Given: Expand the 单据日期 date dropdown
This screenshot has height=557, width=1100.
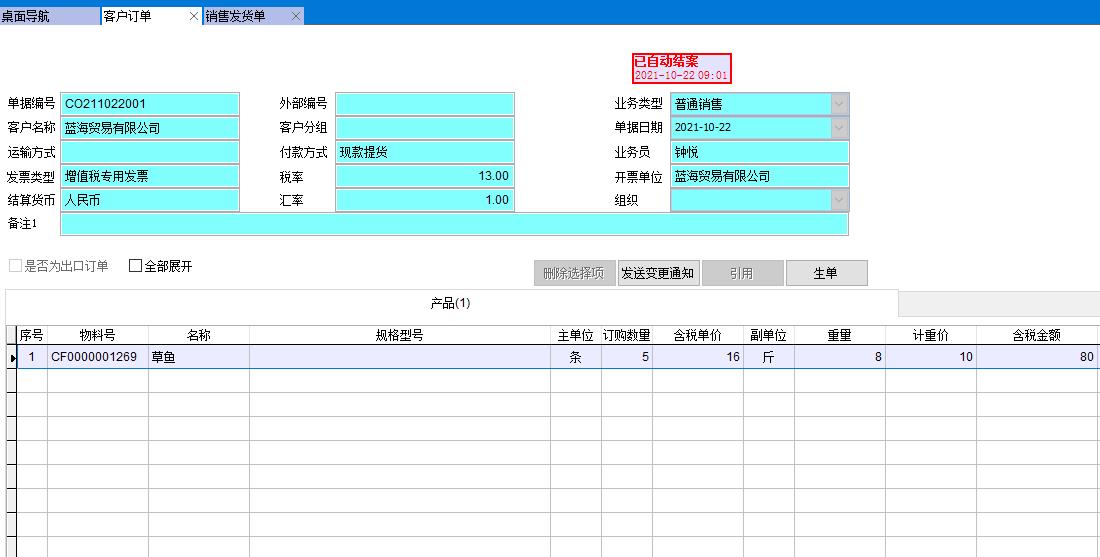Looking at the screenshot, I should [x=839, y=128].
